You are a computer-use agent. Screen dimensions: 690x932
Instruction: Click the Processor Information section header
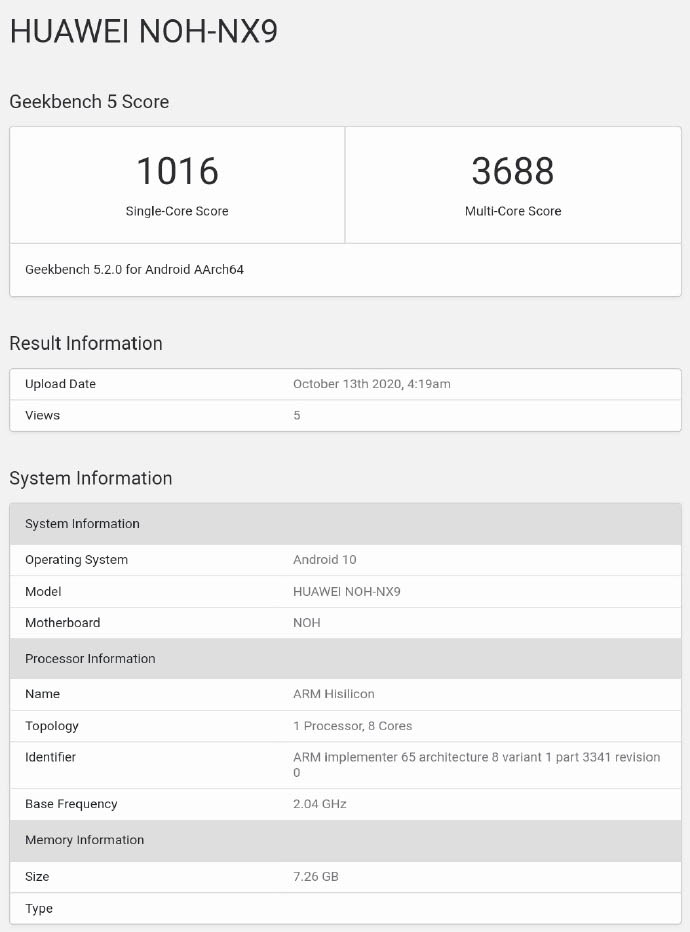tap(90, 659)
